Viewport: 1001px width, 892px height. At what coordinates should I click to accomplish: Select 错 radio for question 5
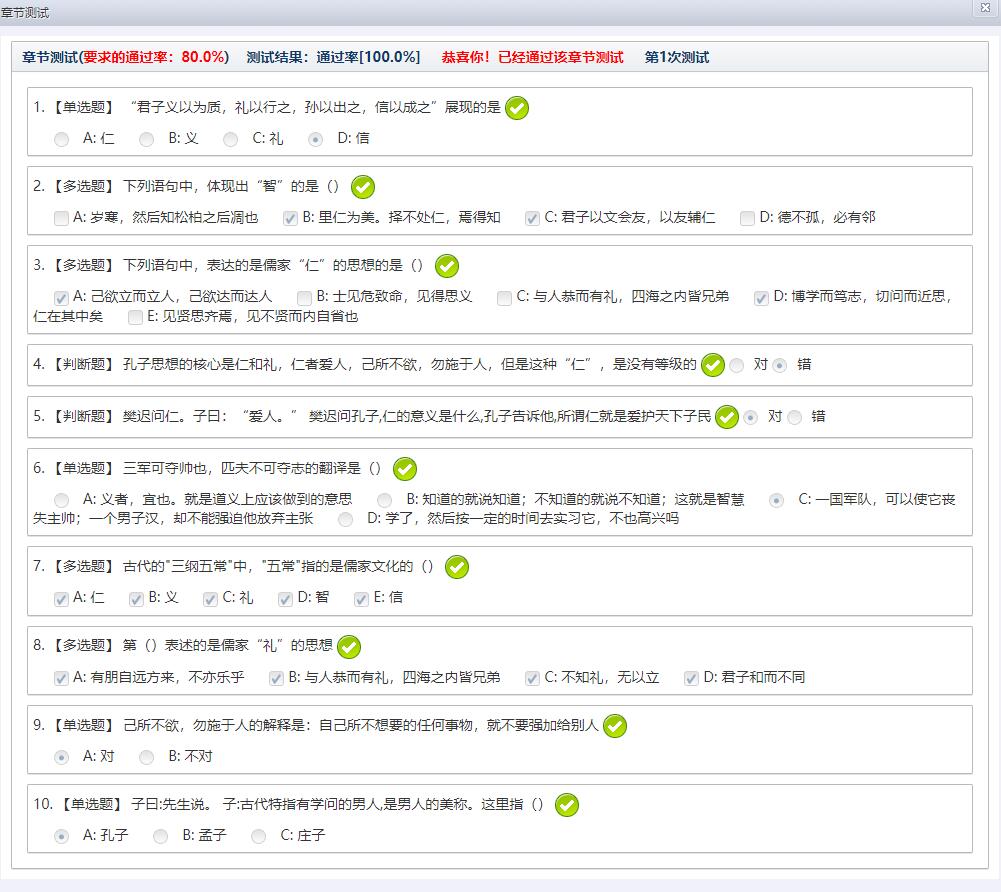[795, 417]
